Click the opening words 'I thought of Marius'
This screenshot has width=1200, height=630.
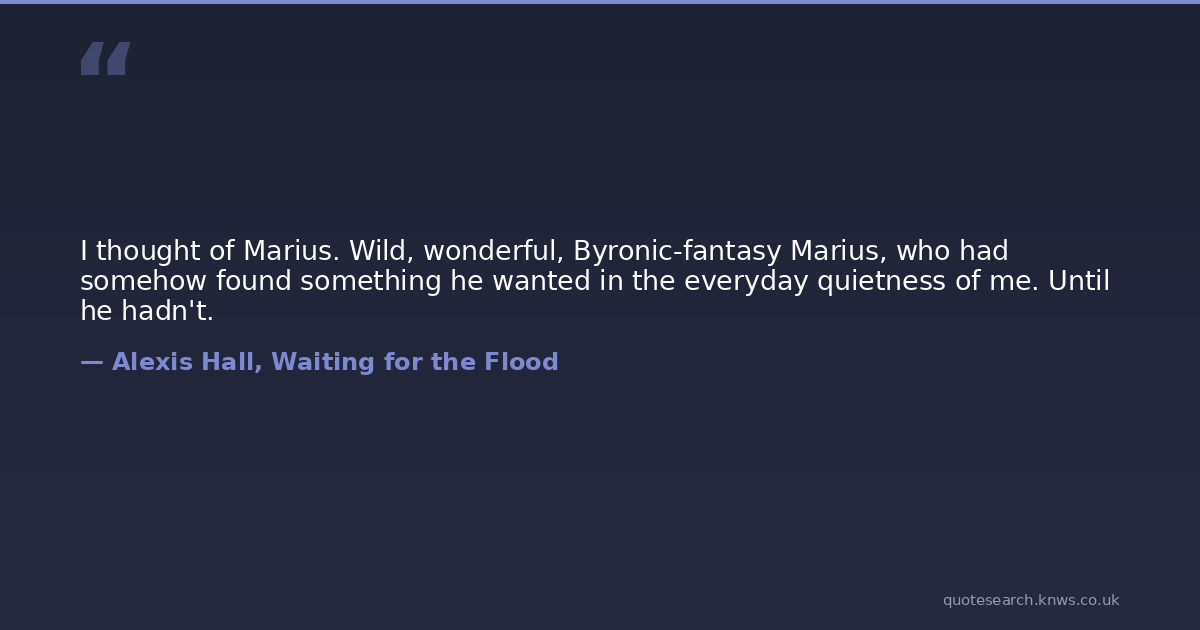(x=209, y=251)
